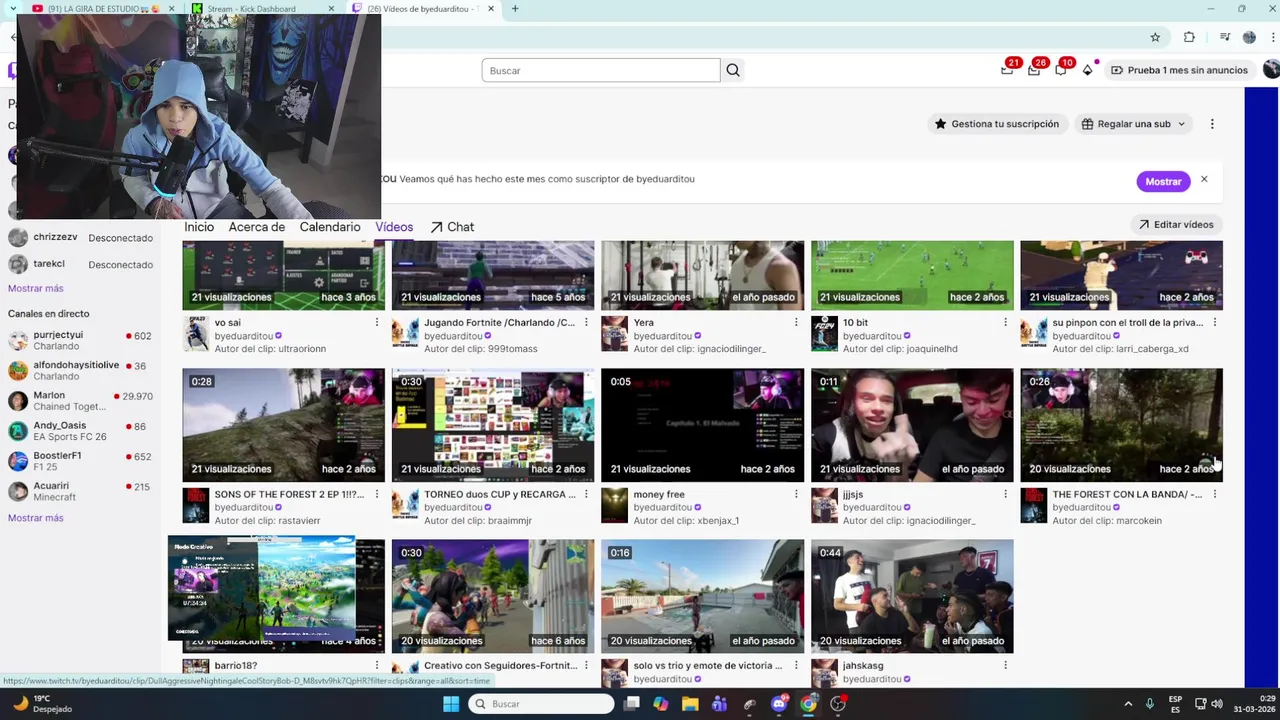
Task: Focus Windows taskbar Buscar search box
Action: (x=541, y=704)
